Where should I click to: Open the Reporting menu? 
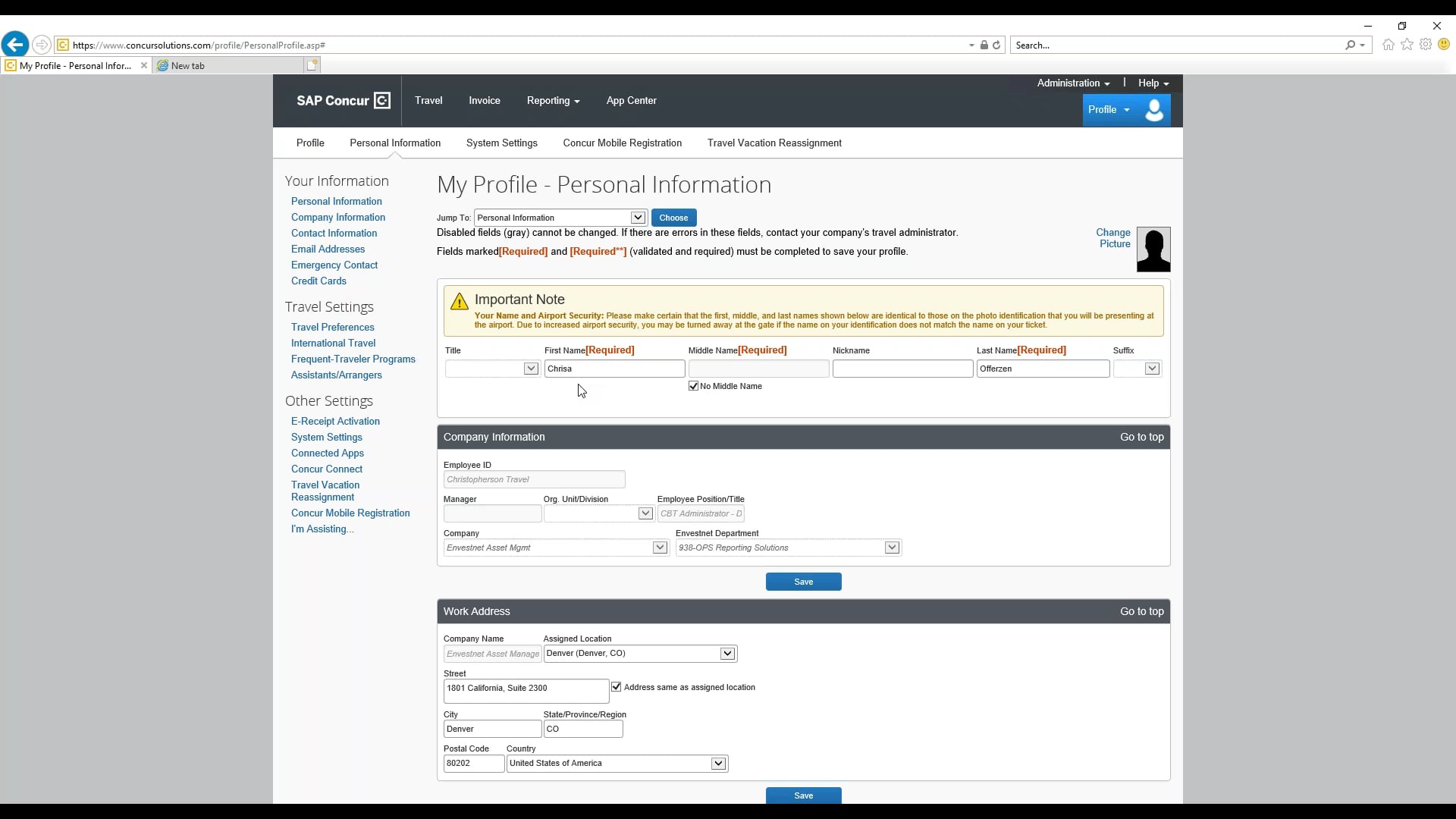[x=553, y=101]
